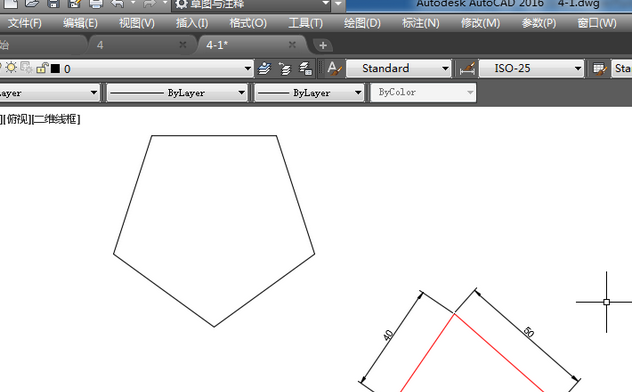Click the [二维线框] visual style label
Viewport: 632px width, 392px height.
tap(56, 119)
